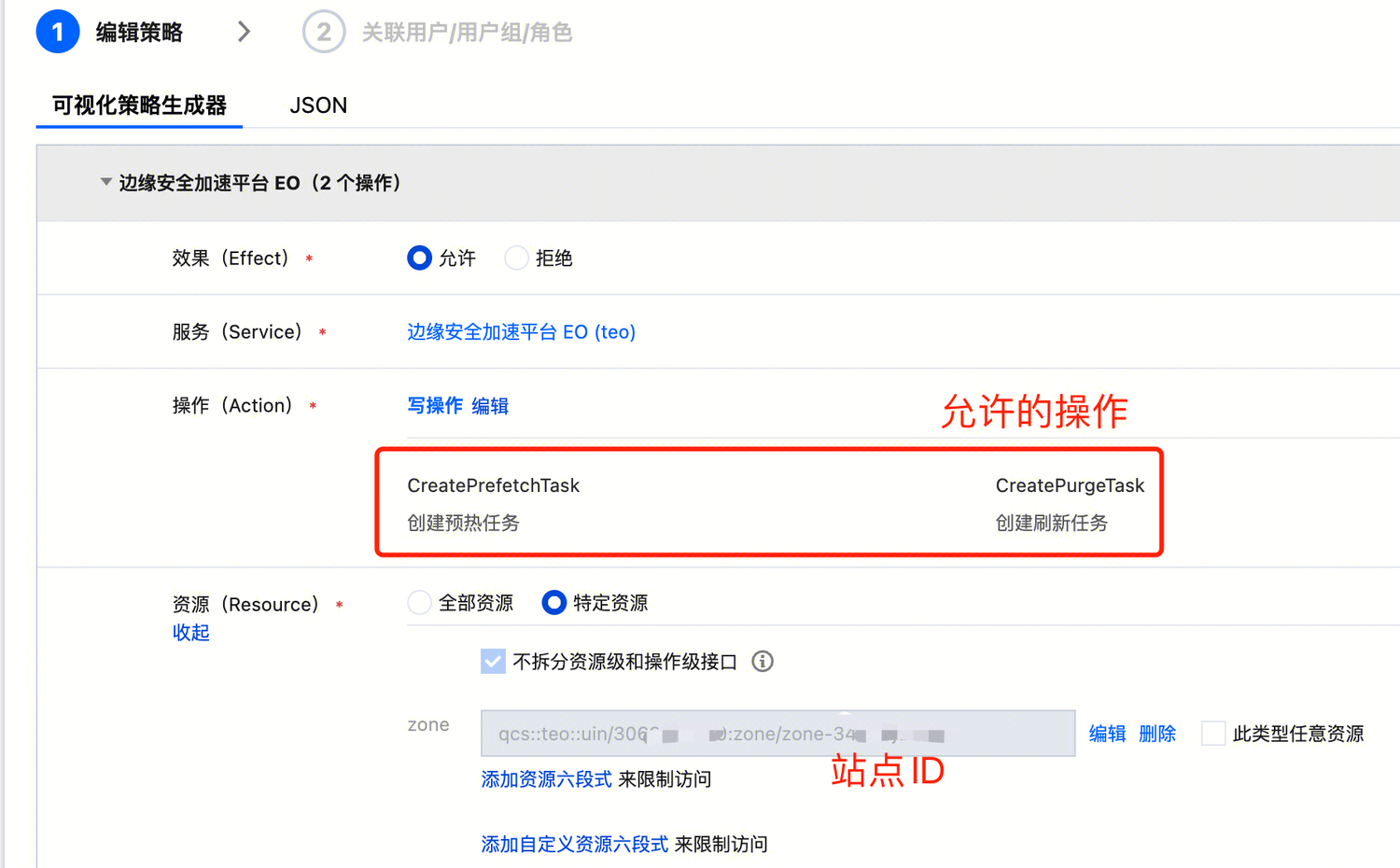Click the 操作 (Action) label
The image size is (1400, 868).
232,406
